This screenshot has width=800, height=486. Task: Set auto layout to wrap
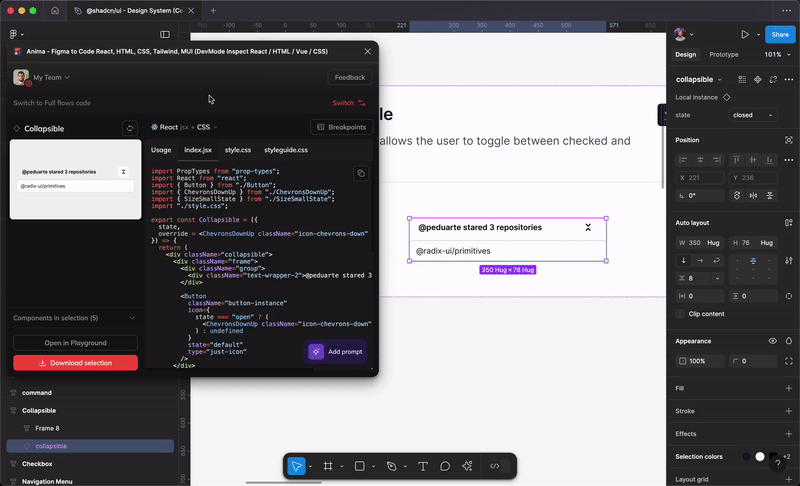pyautogui.click(x=716, y=261)
